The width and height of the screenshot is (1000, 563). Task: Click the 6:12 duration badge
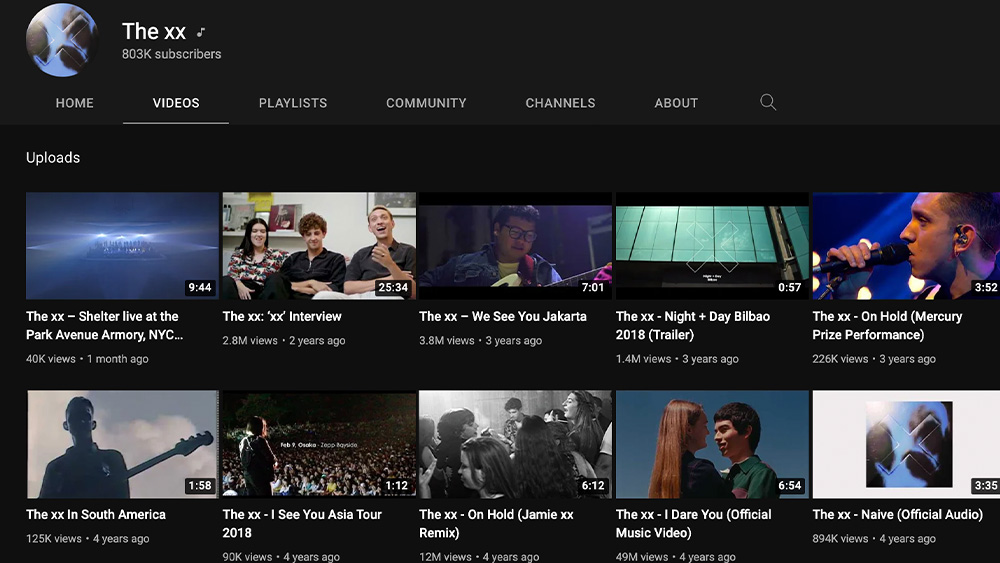pyautogui.click(x=592, y=486)
